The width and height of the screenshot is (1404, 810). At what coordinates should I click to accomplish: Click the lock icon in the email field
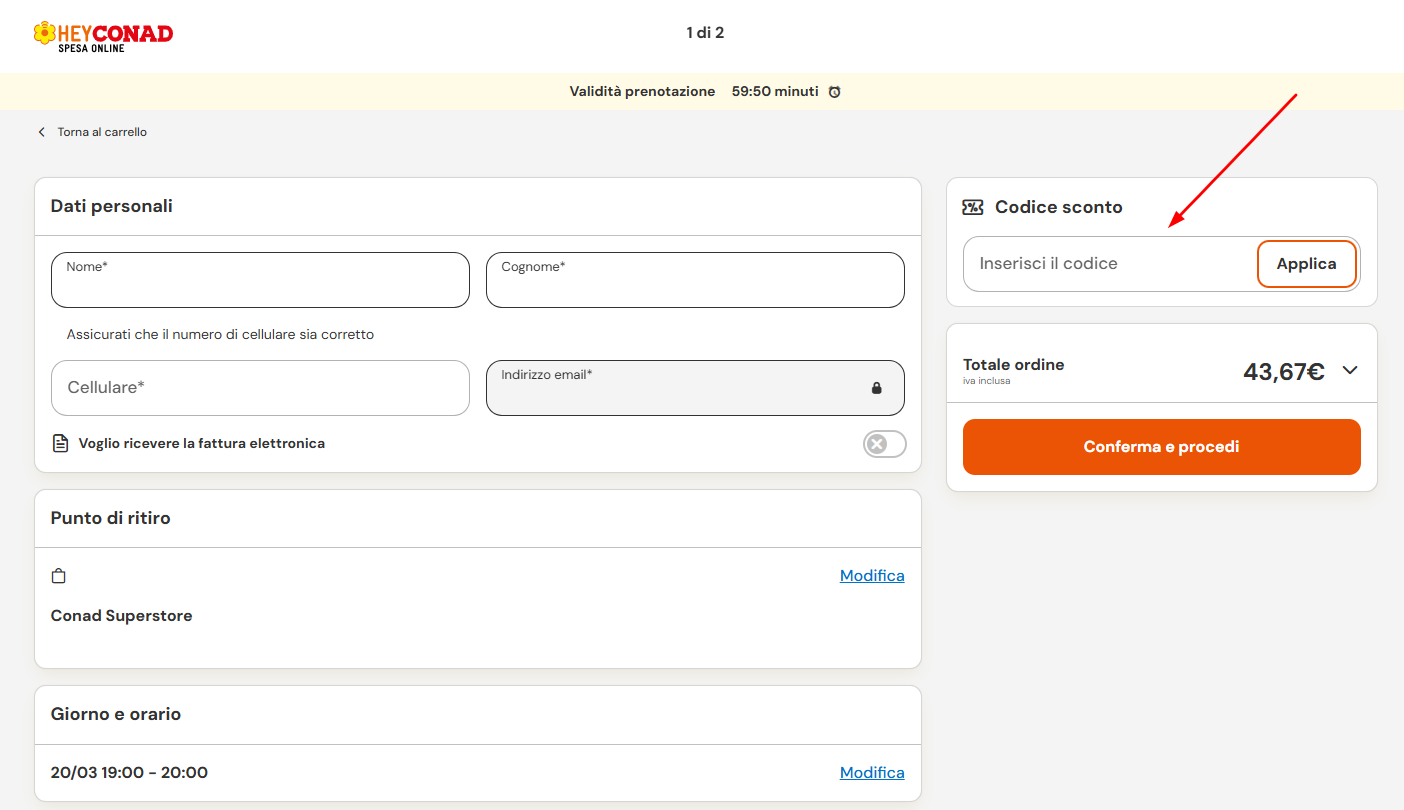(876, 388)
